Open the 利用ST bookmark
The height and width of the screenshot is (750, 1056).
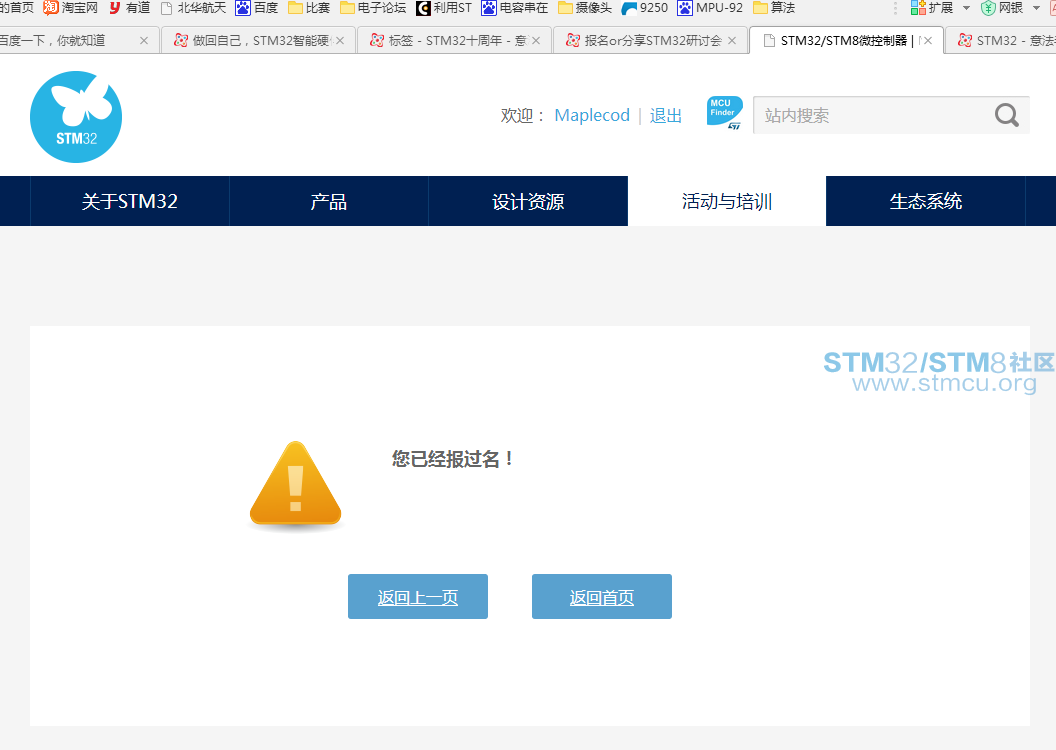coord(444,7)
